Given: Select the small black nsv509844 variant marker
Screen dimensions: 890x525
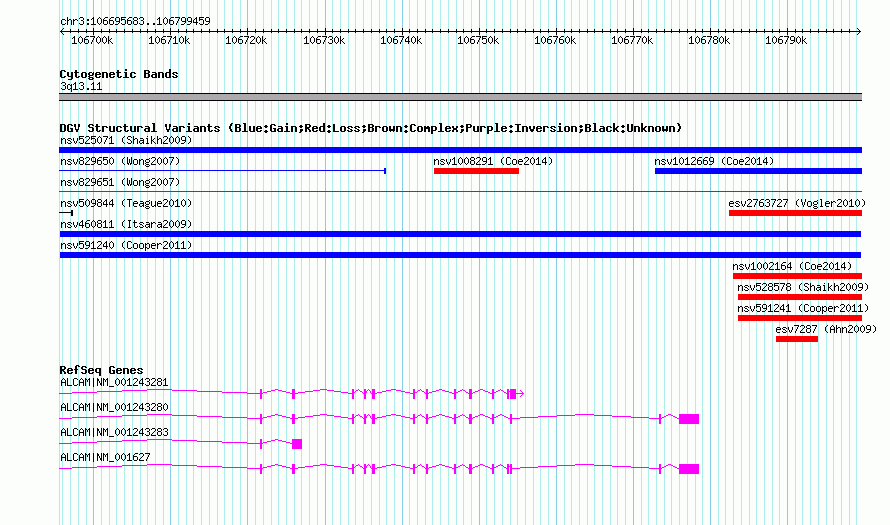Looking at the screenshot, I should 66,213.
